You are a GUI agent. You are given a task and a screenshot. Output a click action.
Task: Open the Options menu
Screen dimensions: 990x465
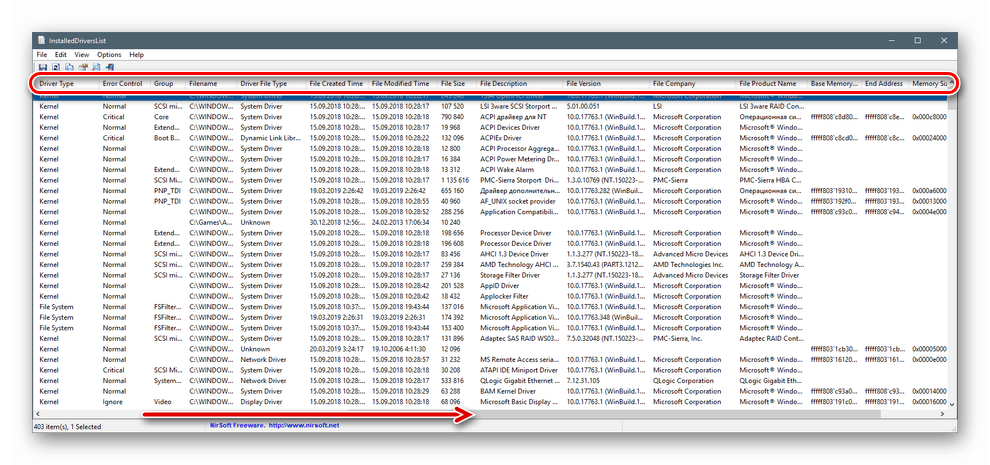pyautogui.click(x=109, y=55)
